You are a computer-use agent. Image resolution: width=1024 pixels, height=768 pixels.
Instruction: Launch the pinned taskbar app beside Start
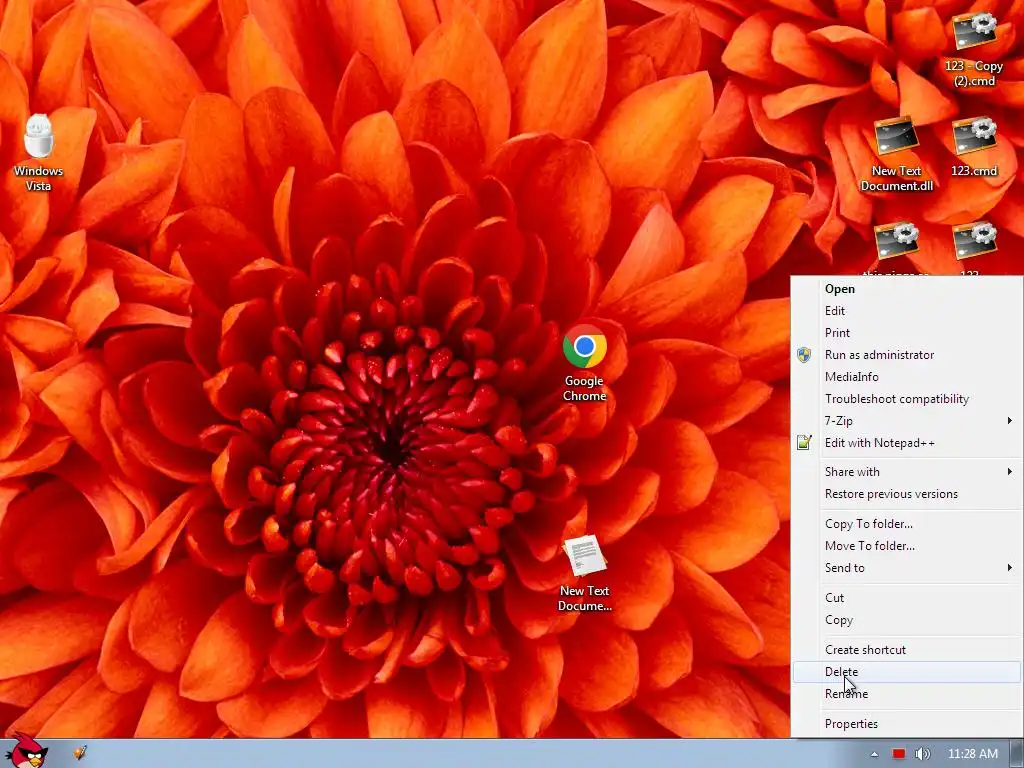[80, 753]
